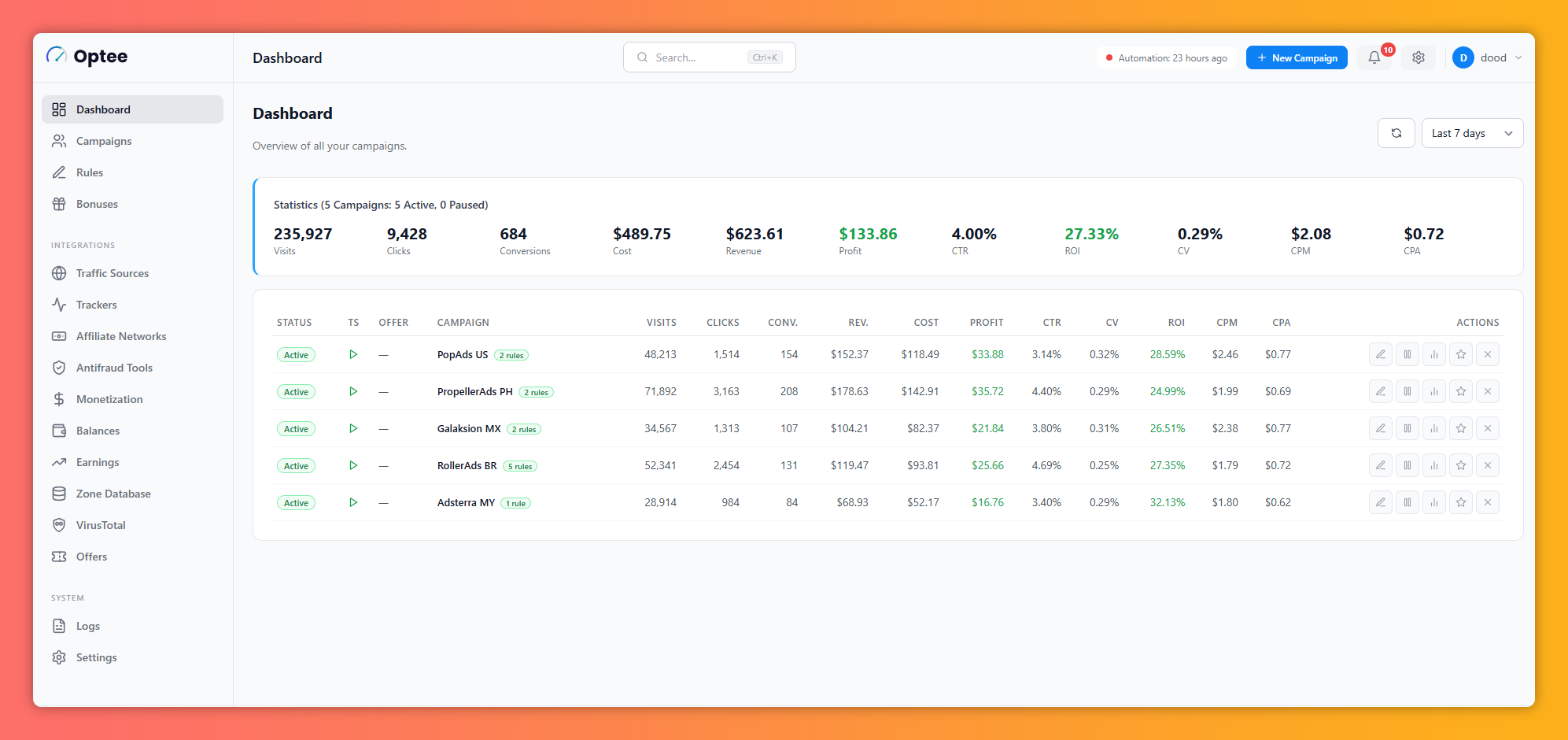The width and height of the screenshot is (1568, 740).
Task: Favorite the RollerAds BR campaign with star
Action: (x=1461, y=465)
